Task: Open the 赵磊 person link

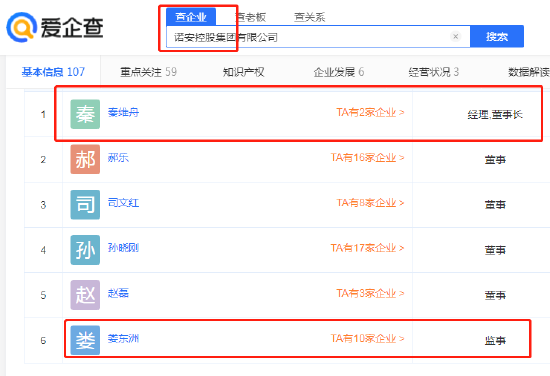Action: point(118,293)
